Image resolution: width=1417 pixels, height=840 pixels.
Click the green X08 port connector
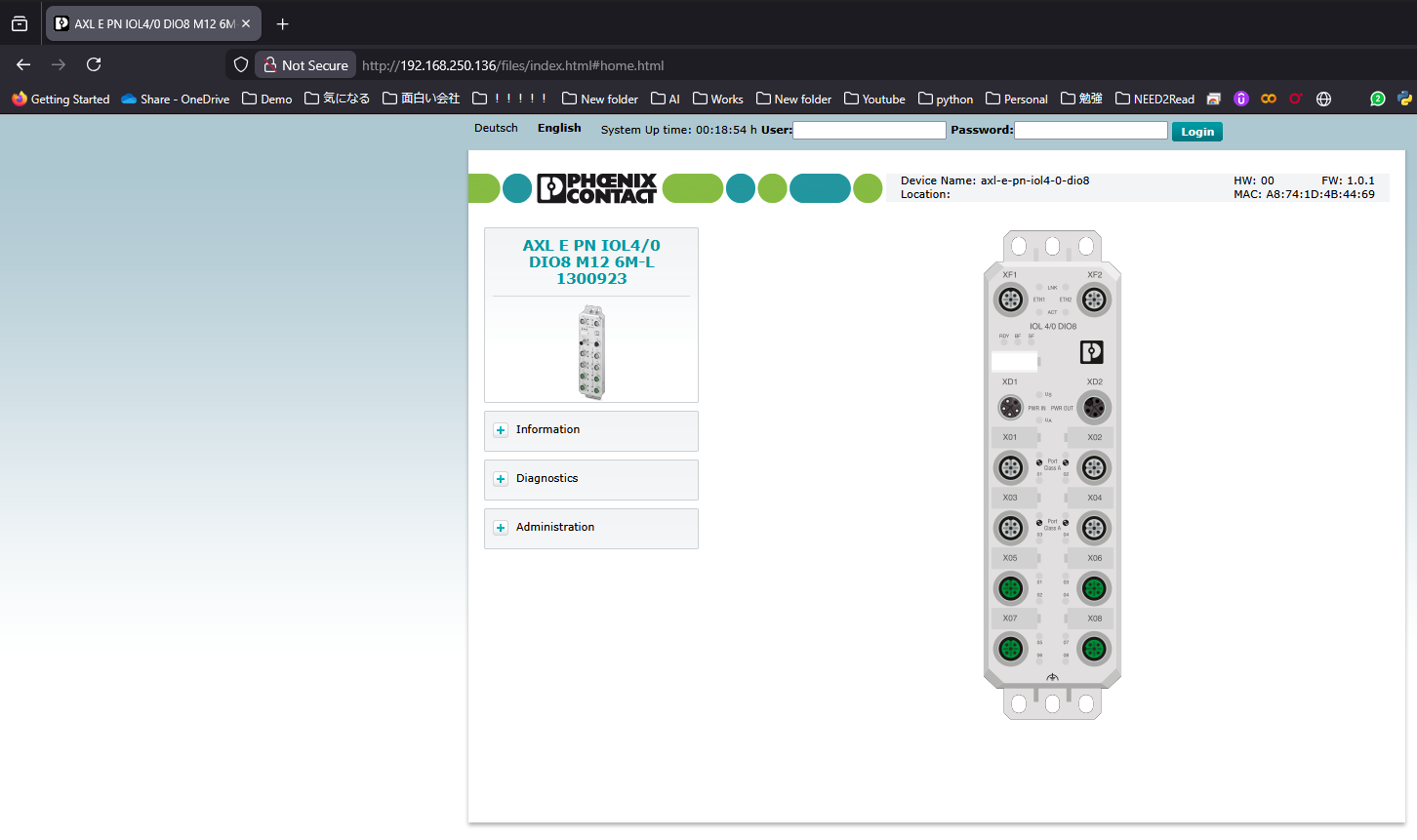click(1094, 649)
